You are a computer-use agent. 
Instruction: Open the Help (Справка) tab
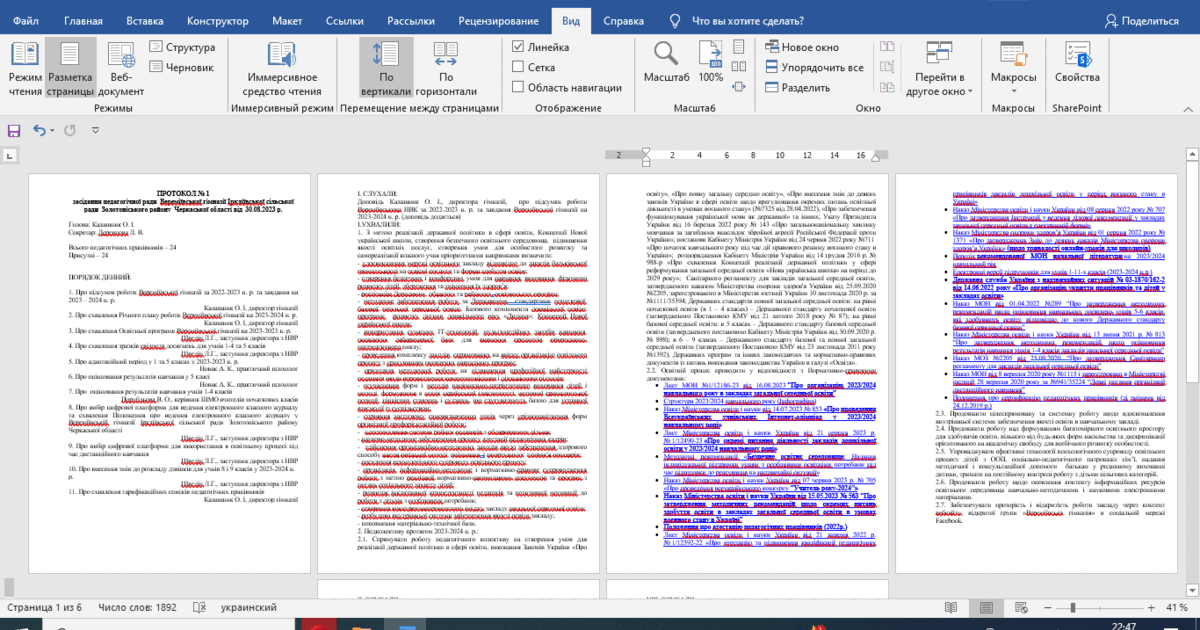point(624,20)
